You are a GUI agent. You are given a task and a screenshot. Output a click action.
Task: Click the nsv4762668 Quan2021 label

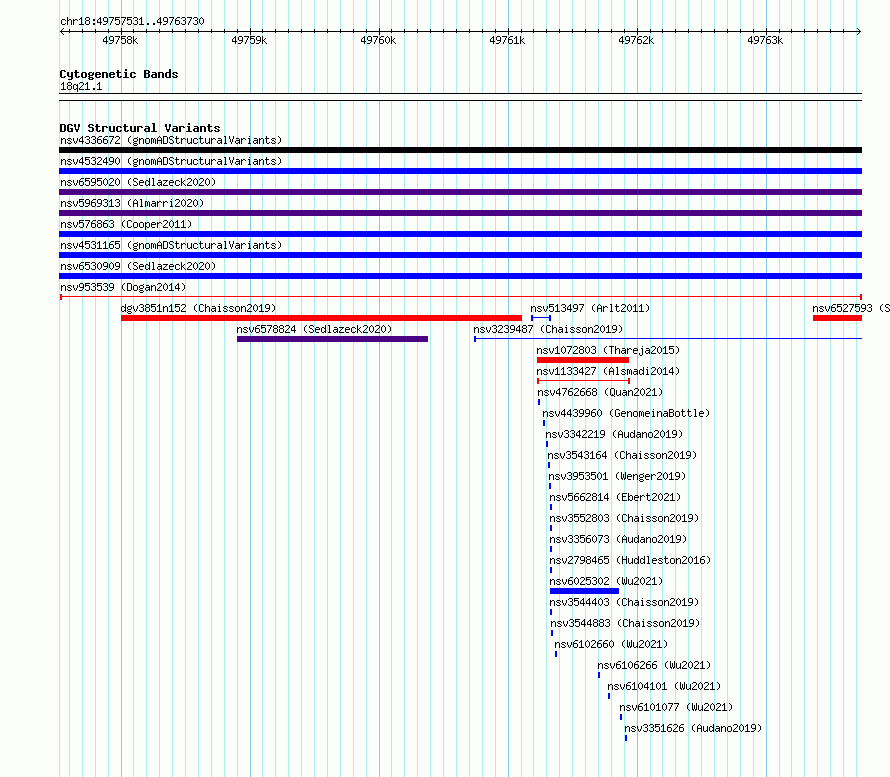[x=600, y=392]
